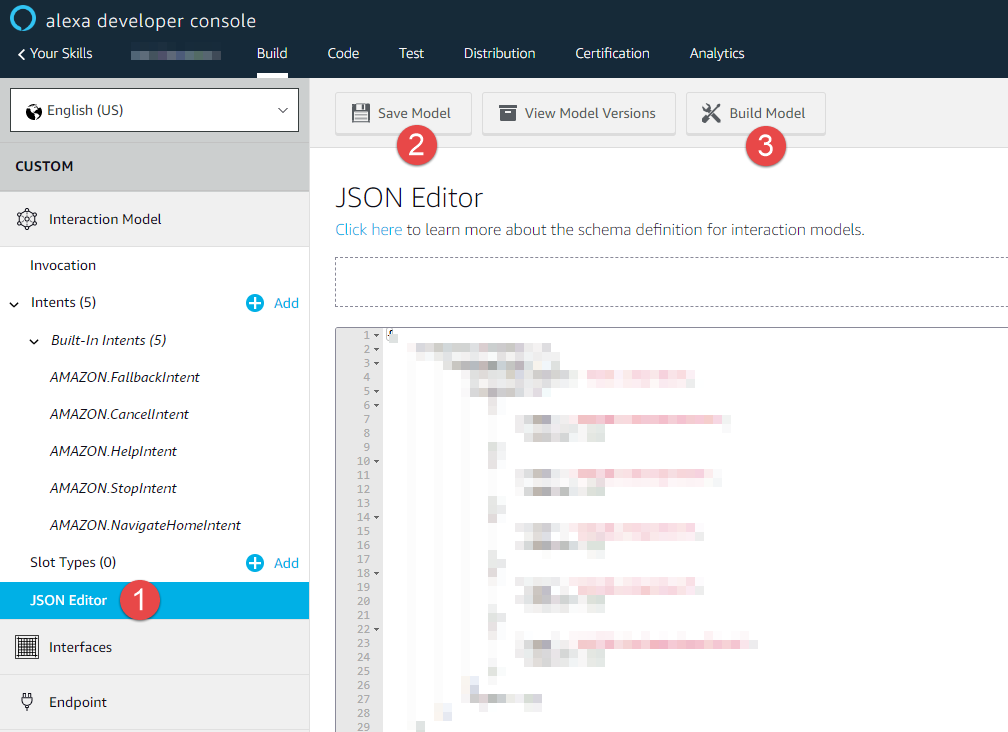The image size is (1008, 732).
Task: Click the Build Model tools icon
Action: (711, 113)
